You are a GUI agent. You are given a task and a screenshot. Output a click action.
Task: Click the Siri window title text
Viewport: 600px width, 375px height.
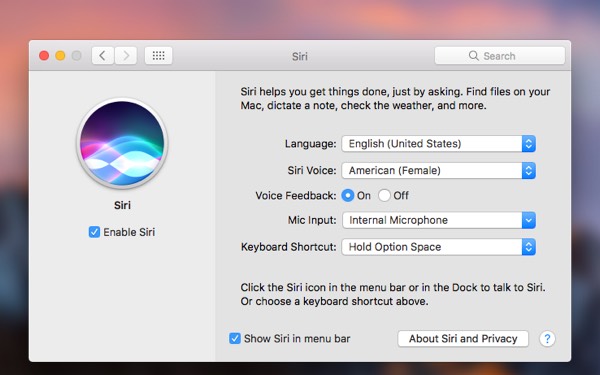coord(300,56)
